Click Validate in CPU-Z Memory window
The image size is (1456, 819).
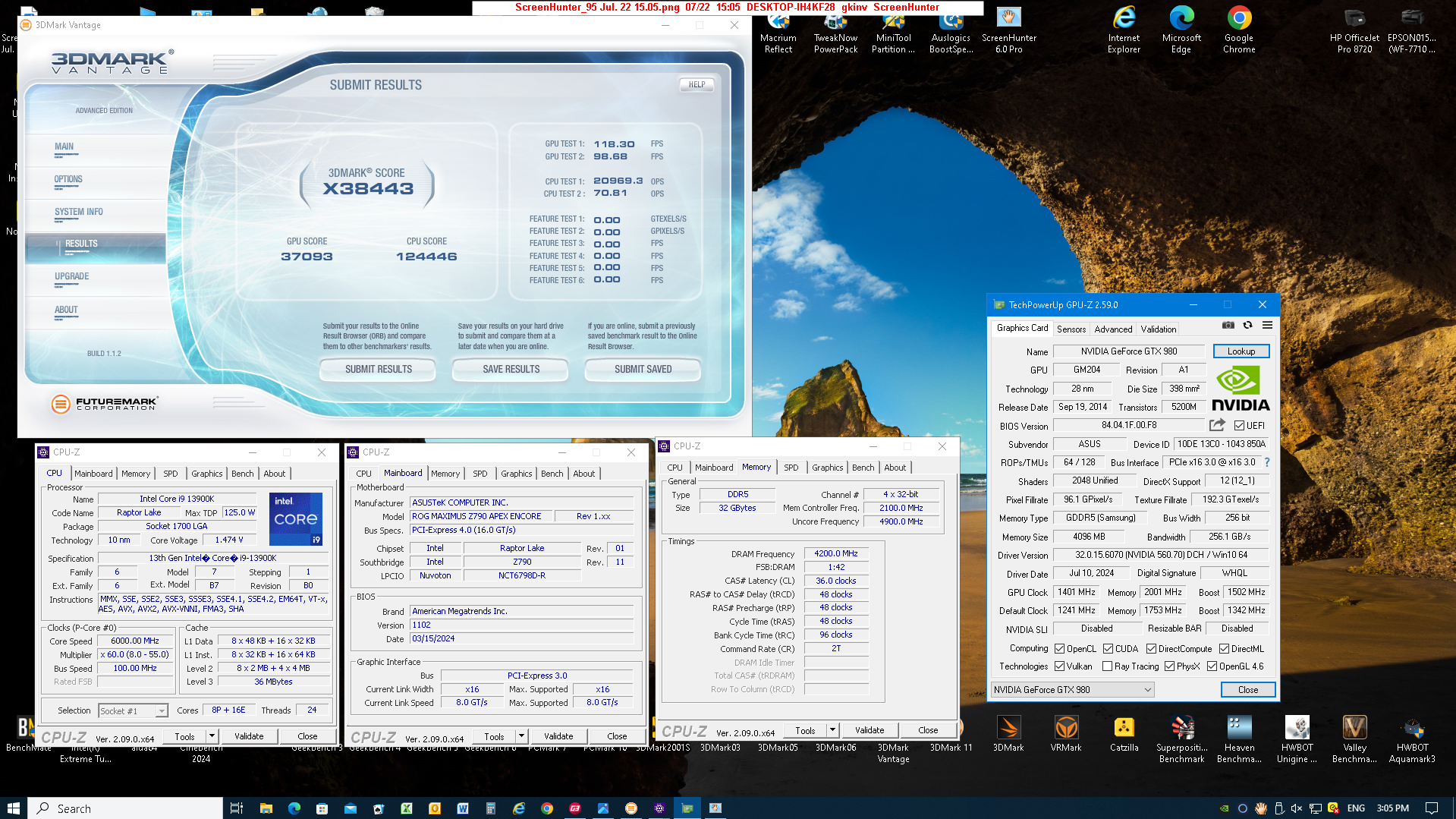tap(870, 730)
